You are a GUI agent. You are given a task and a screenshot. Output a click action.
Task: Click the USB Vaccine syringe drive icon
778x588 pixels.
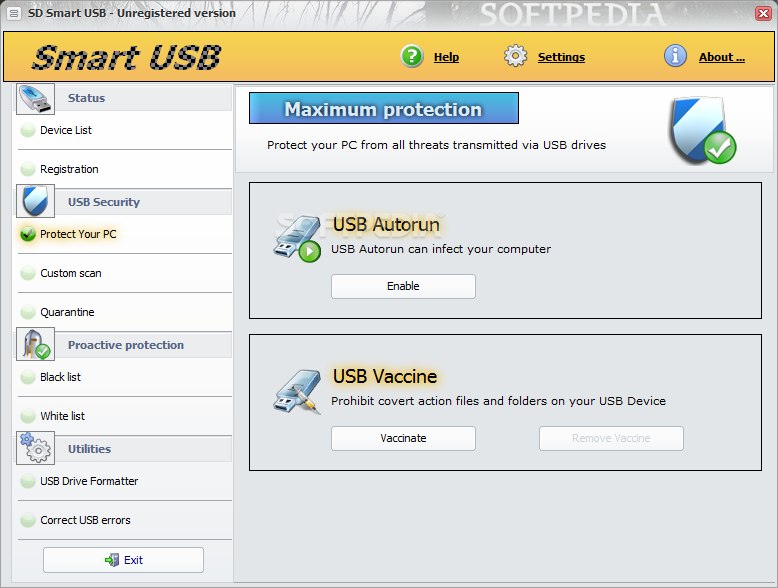click(297, 392)
